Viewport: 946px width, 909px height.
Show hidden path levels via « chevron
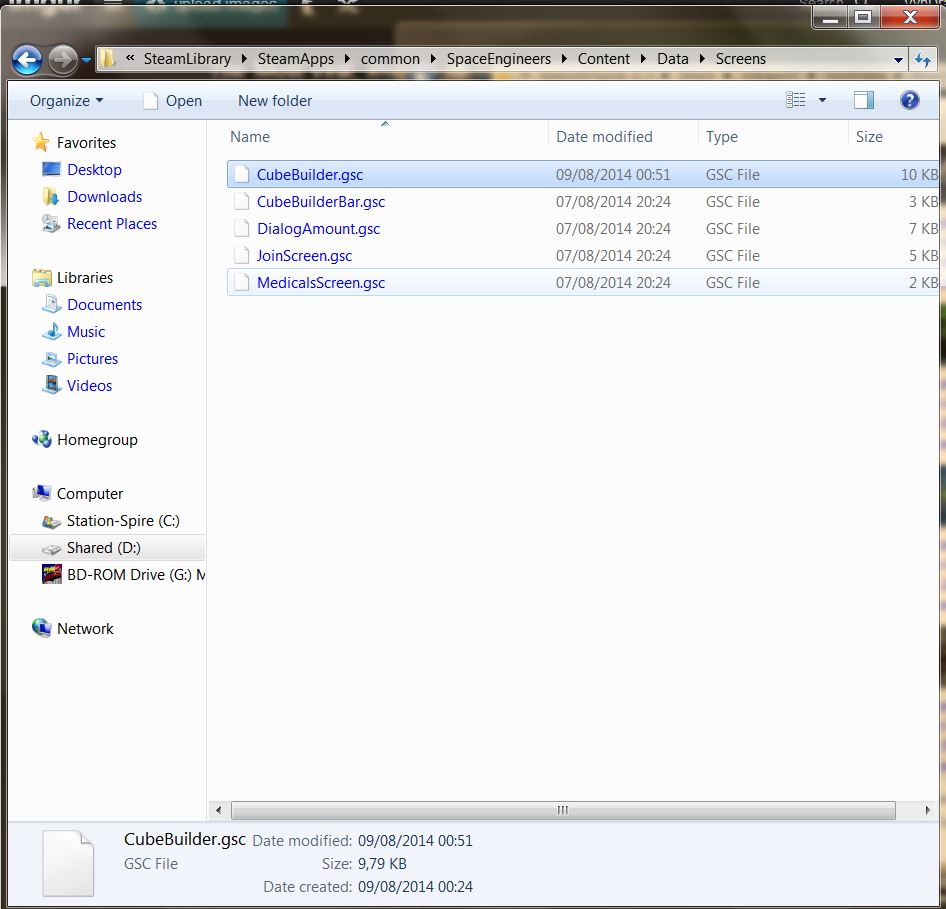130,59
